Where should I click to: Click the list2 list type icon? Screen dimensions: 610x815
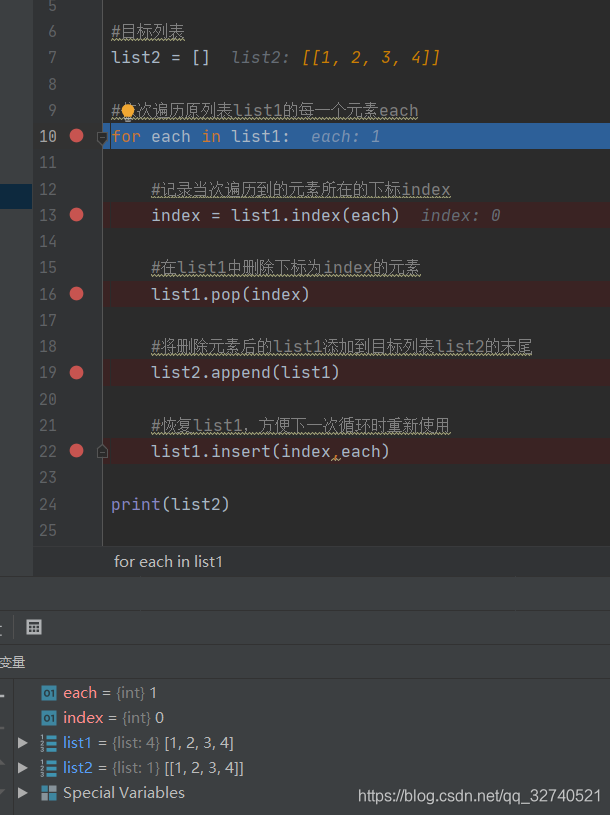coord(48,768)
